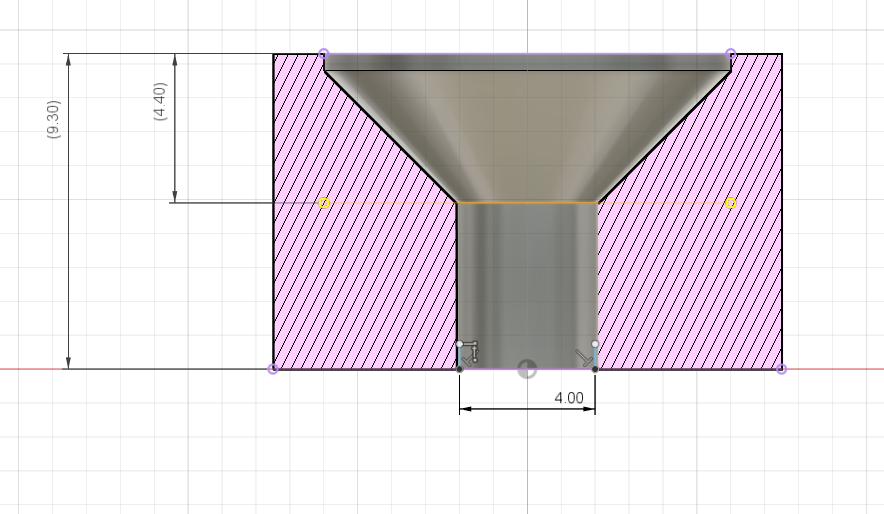Select the orange horizontal sketch line
884x514 pixels.
[x=527, y=202]
